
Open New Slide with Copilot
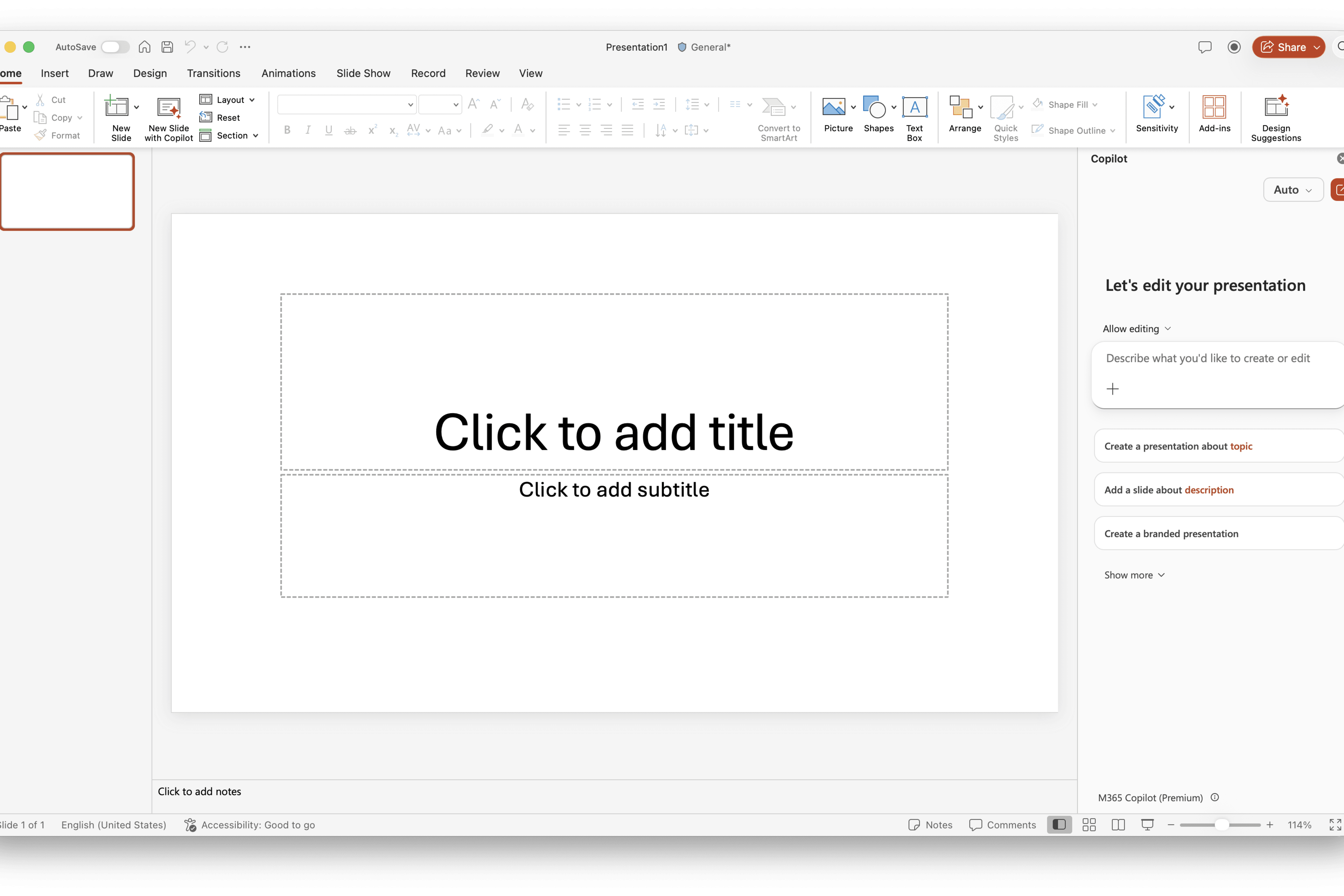pyautogui.click(x=169, y=118)
